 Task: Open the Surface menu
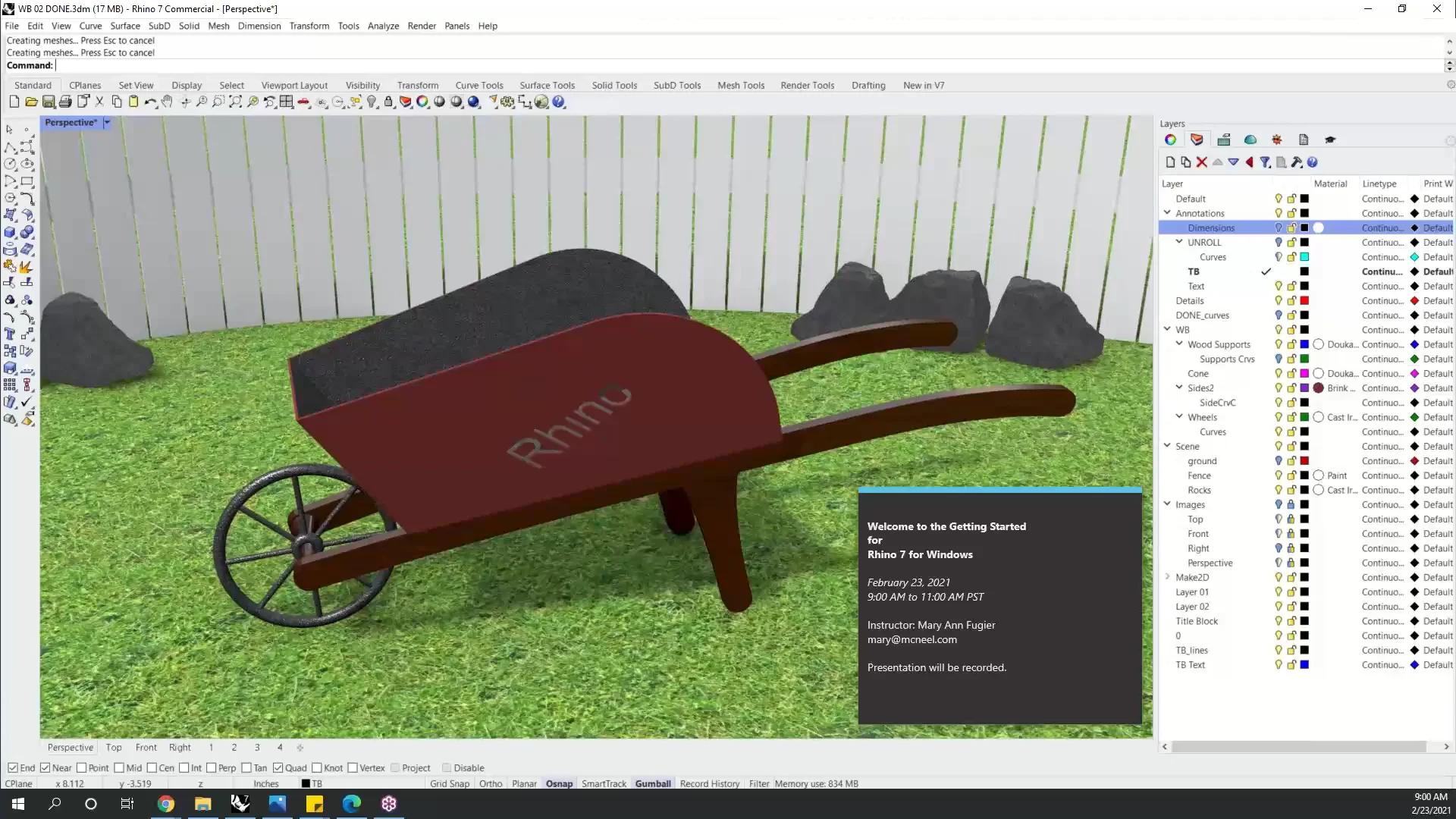(125, 25)
